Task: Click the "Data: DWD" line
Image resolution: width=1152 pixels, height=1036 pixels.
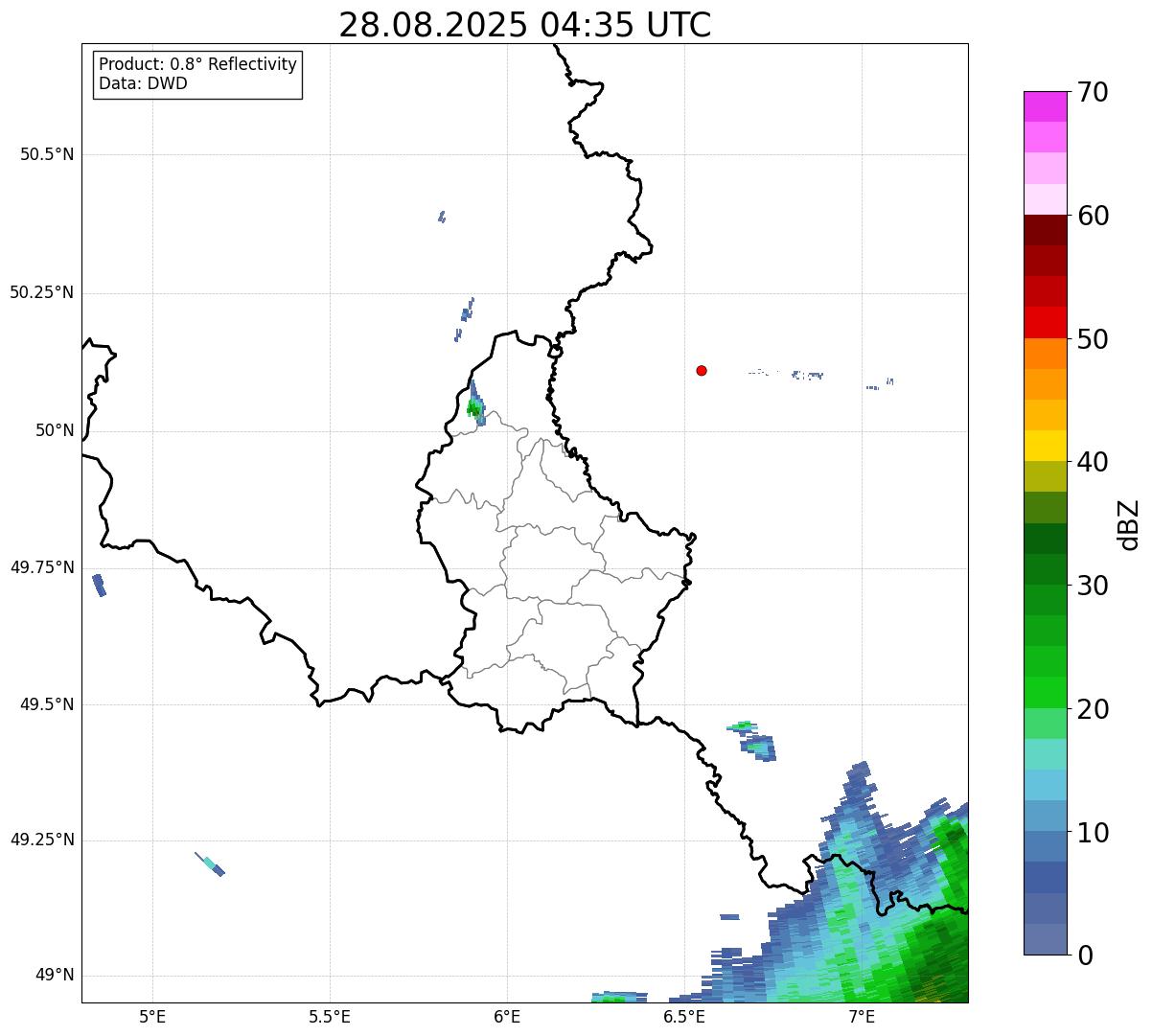Action: (143, 83)
